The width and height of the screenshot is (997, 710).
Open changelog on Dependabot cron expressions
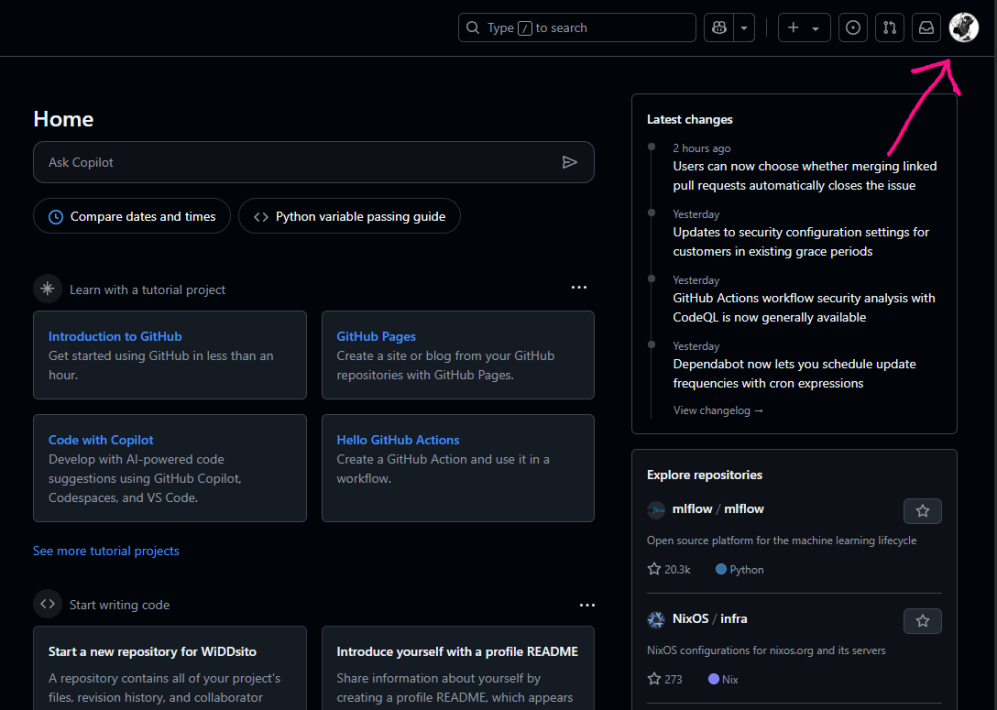click(x=794, y=374)
